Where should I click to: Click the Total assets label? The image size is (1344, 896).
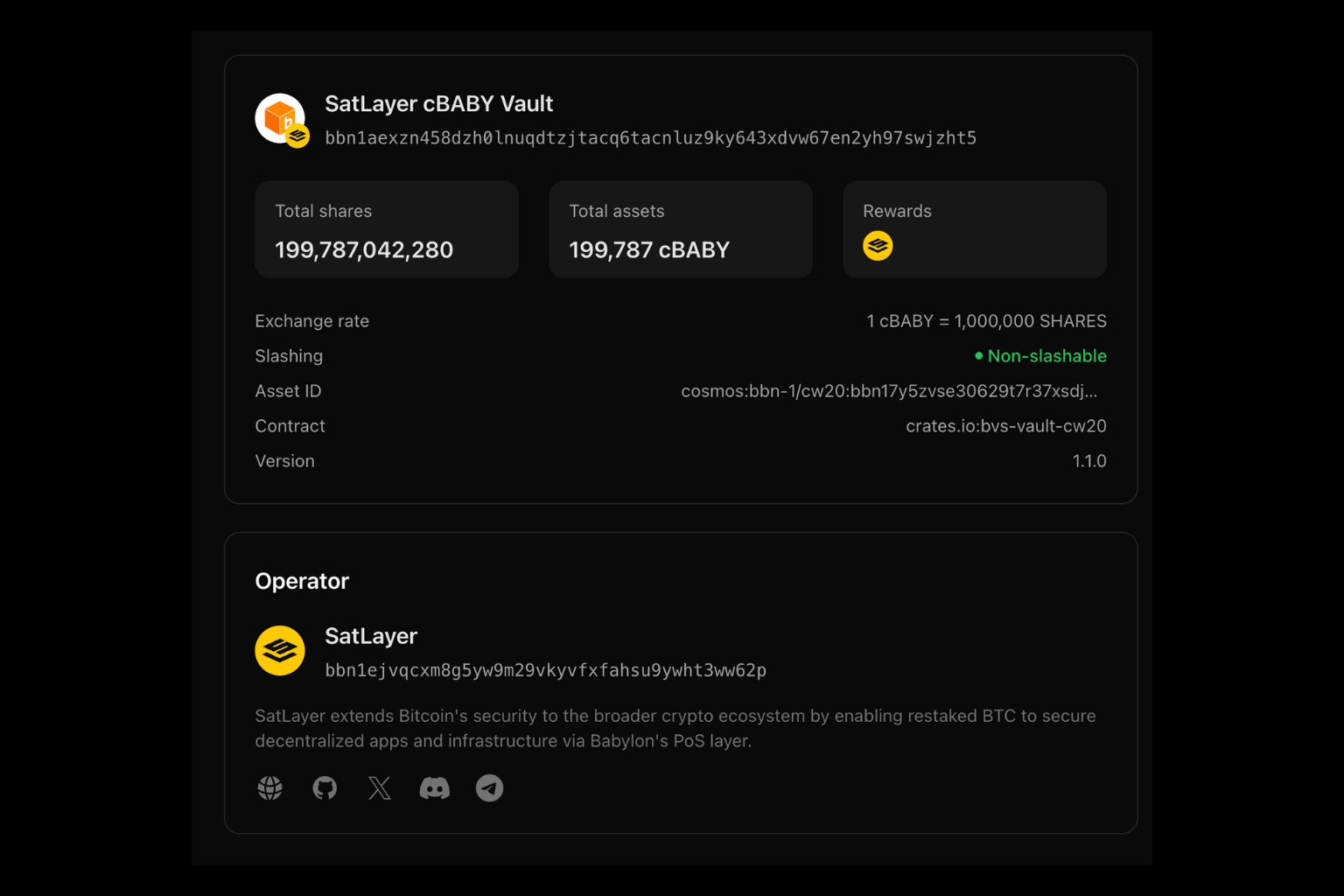click(x=616, y=211)
